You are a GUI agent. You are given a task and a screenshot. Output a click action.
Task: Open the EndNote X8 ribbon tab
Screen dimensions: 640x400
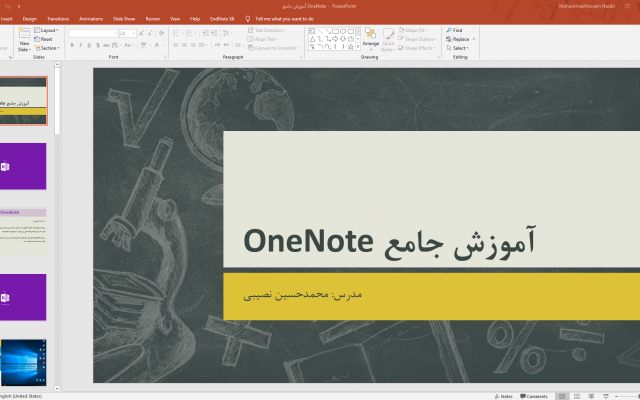point(222,19)
